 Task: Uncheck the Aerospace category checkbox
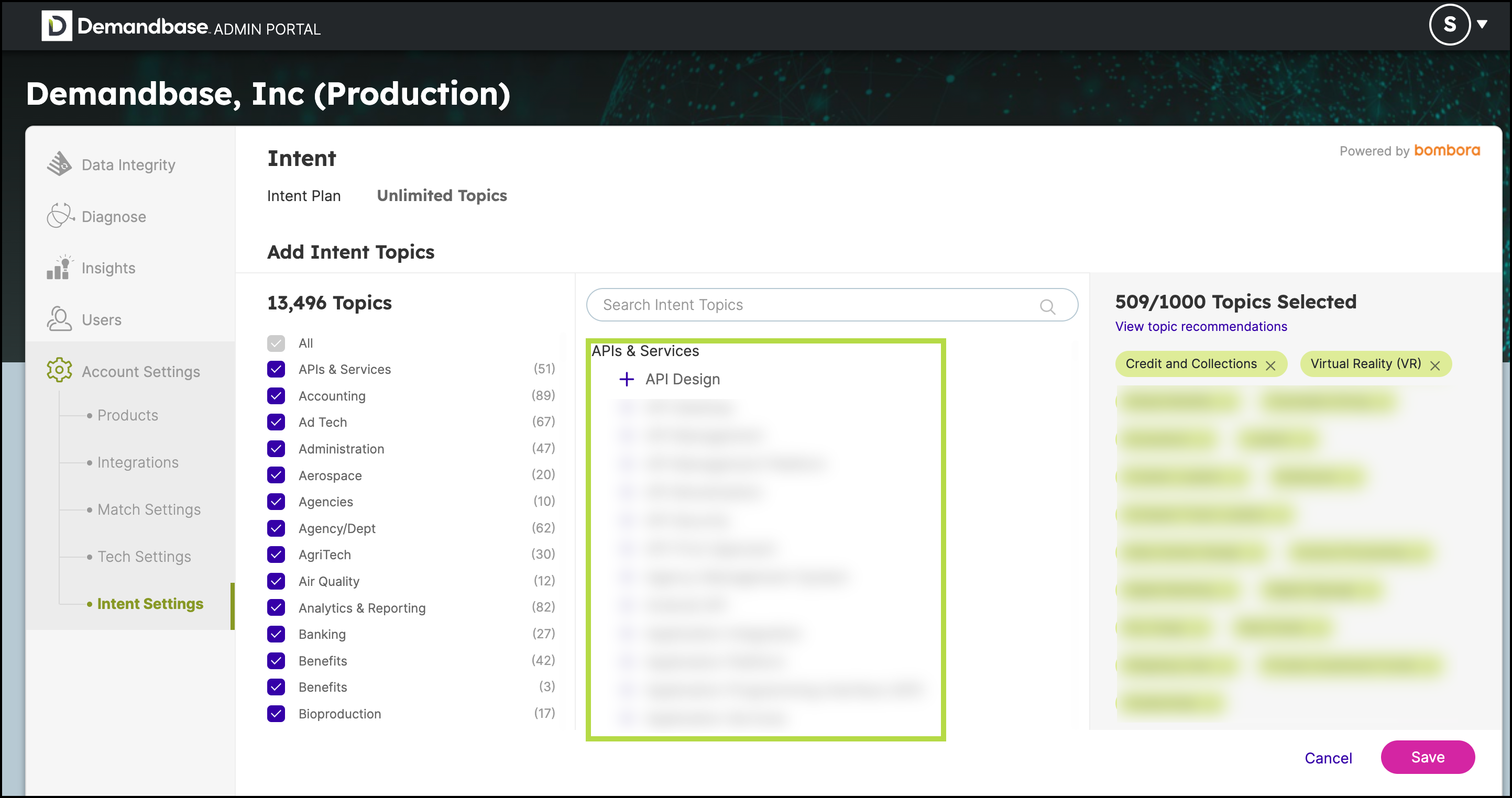click(x=276, y=475)
